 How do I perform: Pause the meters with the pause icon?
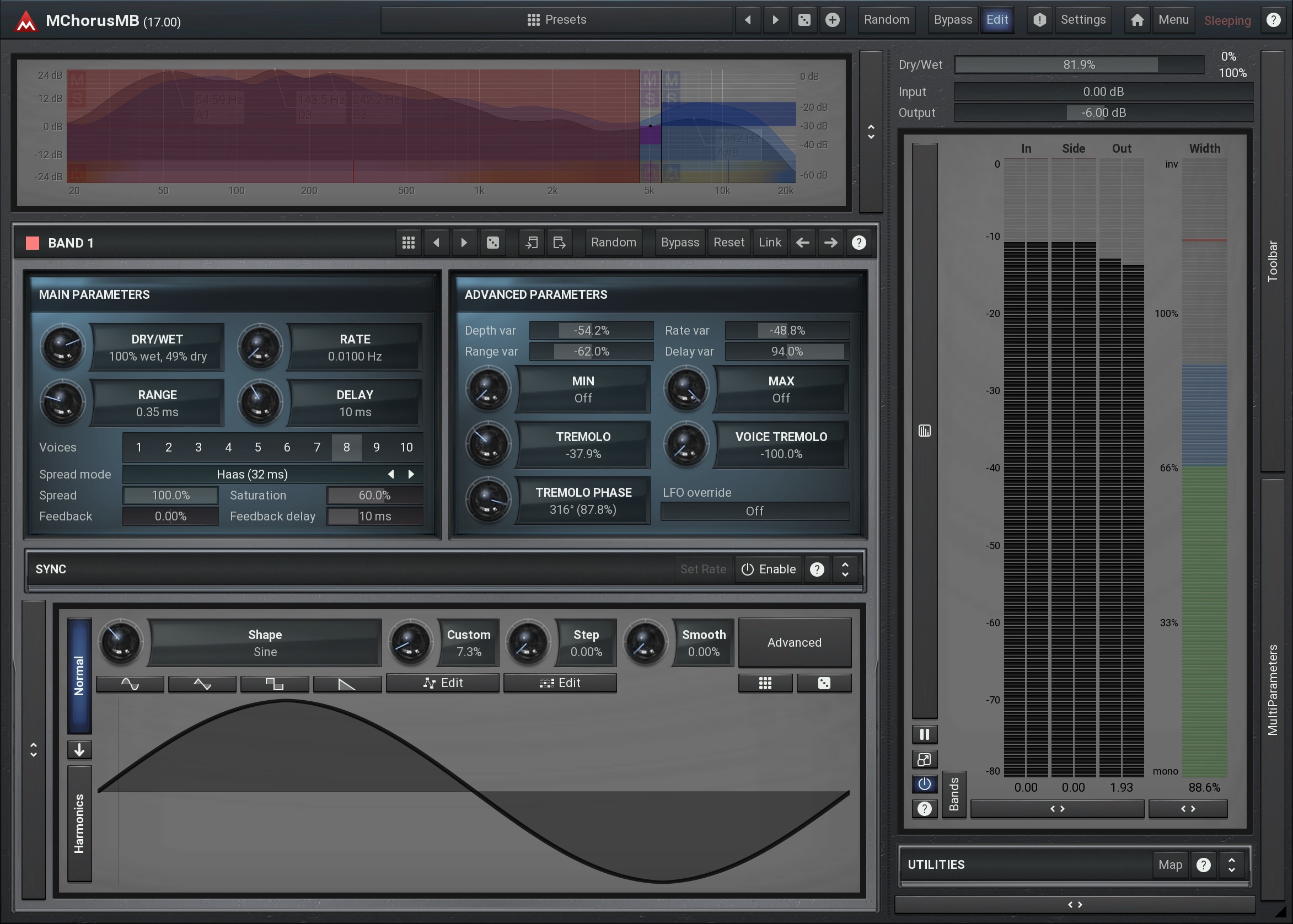[924, 734]
